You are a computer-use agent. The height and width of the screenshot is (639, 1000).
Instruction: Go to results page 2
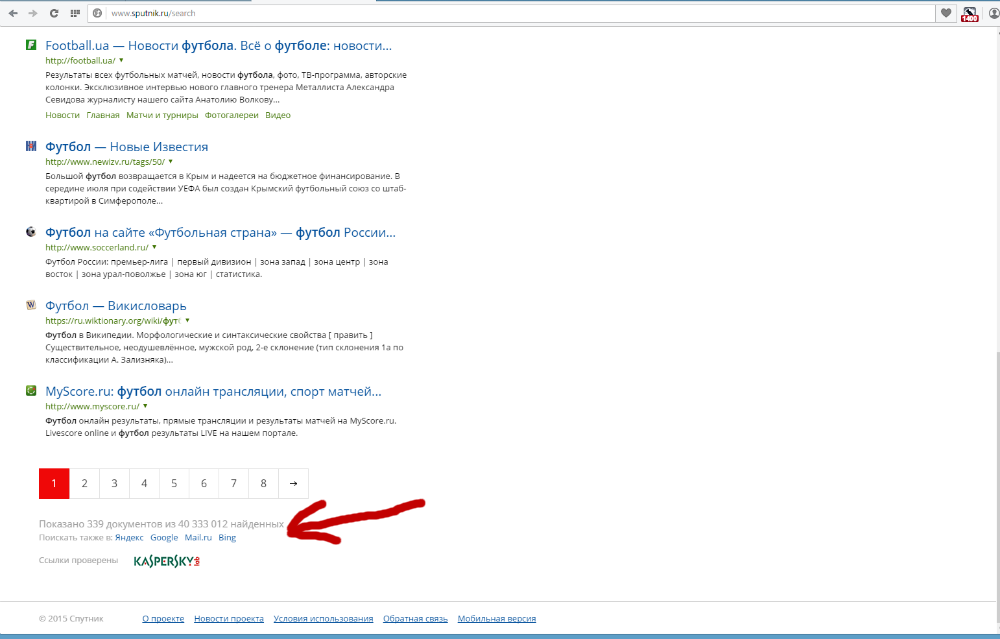84,483
